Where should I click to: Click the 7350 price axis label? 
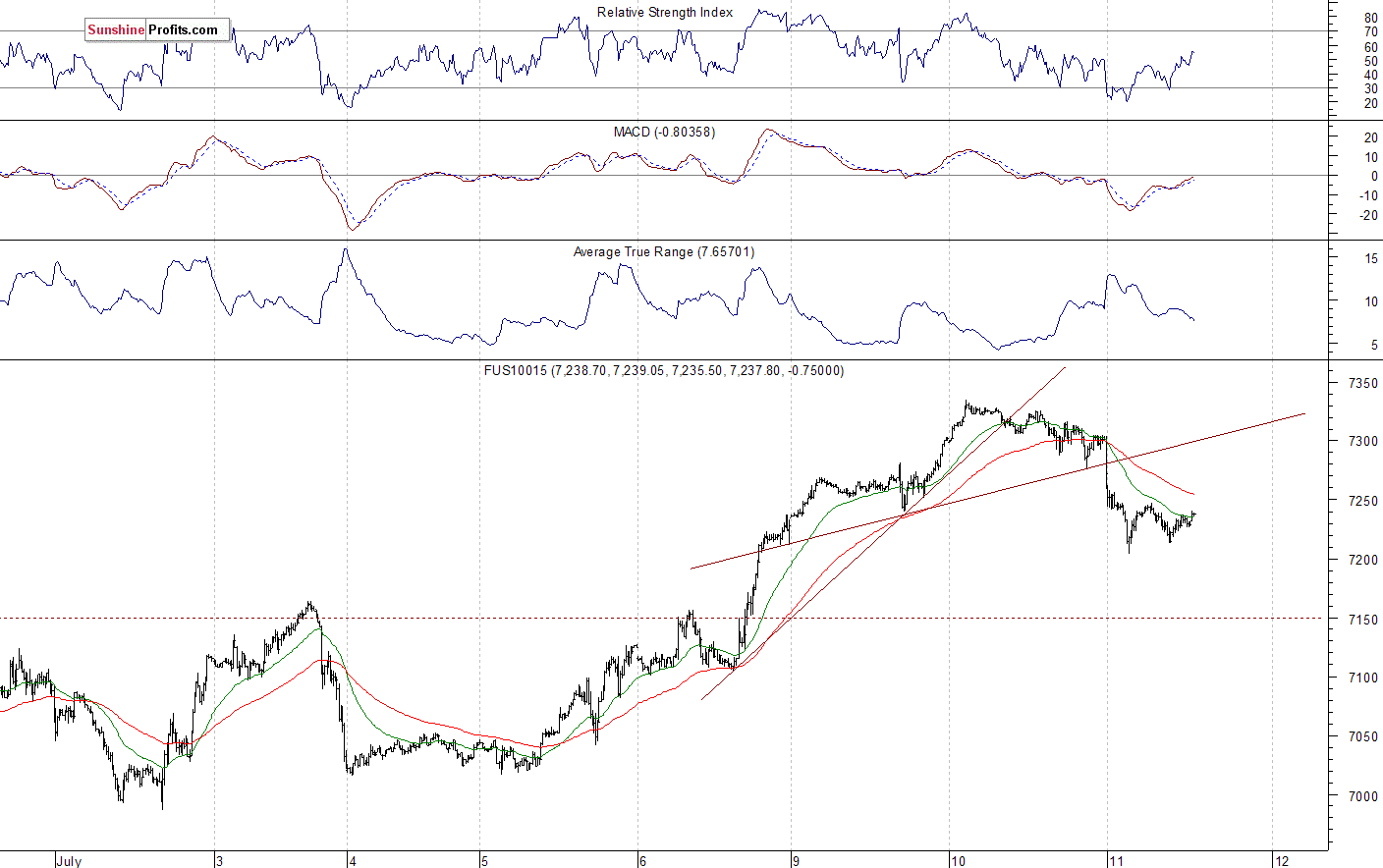pos(1363,383)
